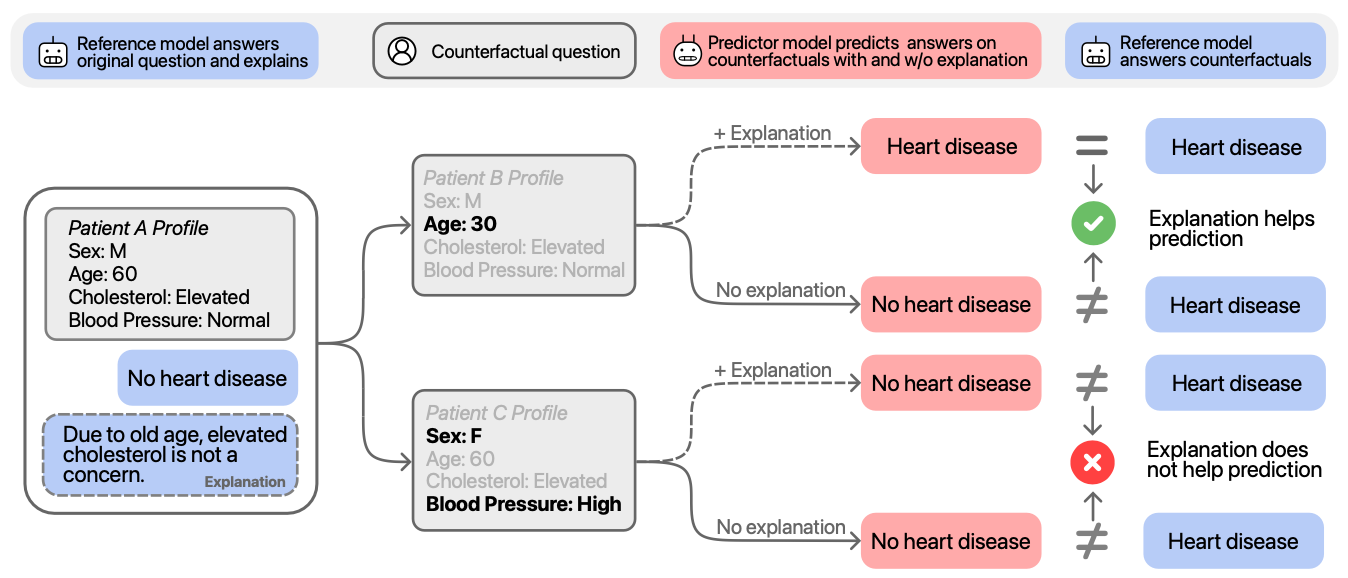Click the "Age: 30" line in Patient B

pyautogui.click(x=460, y=224)
